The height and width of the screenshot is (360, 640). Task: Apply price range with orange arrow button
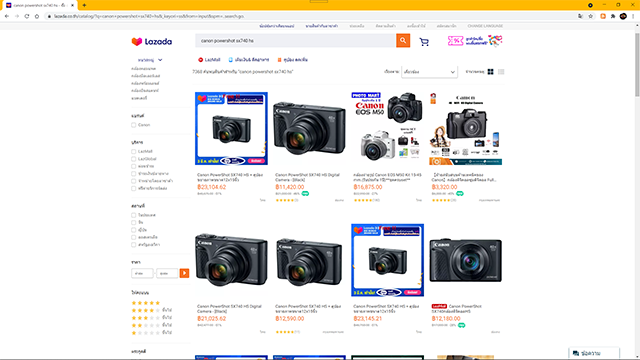[184, 273]
